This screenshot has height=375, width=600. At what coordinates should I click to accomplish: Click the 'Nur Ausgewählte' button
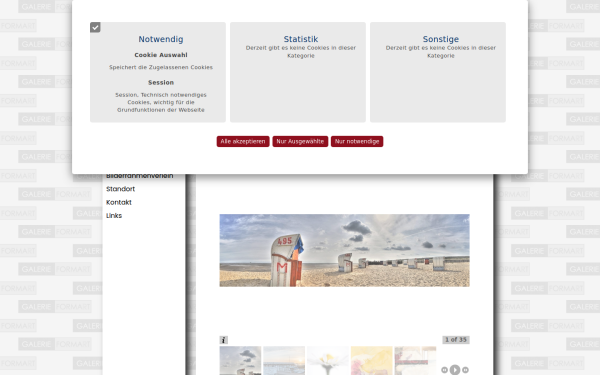(300, 142)
